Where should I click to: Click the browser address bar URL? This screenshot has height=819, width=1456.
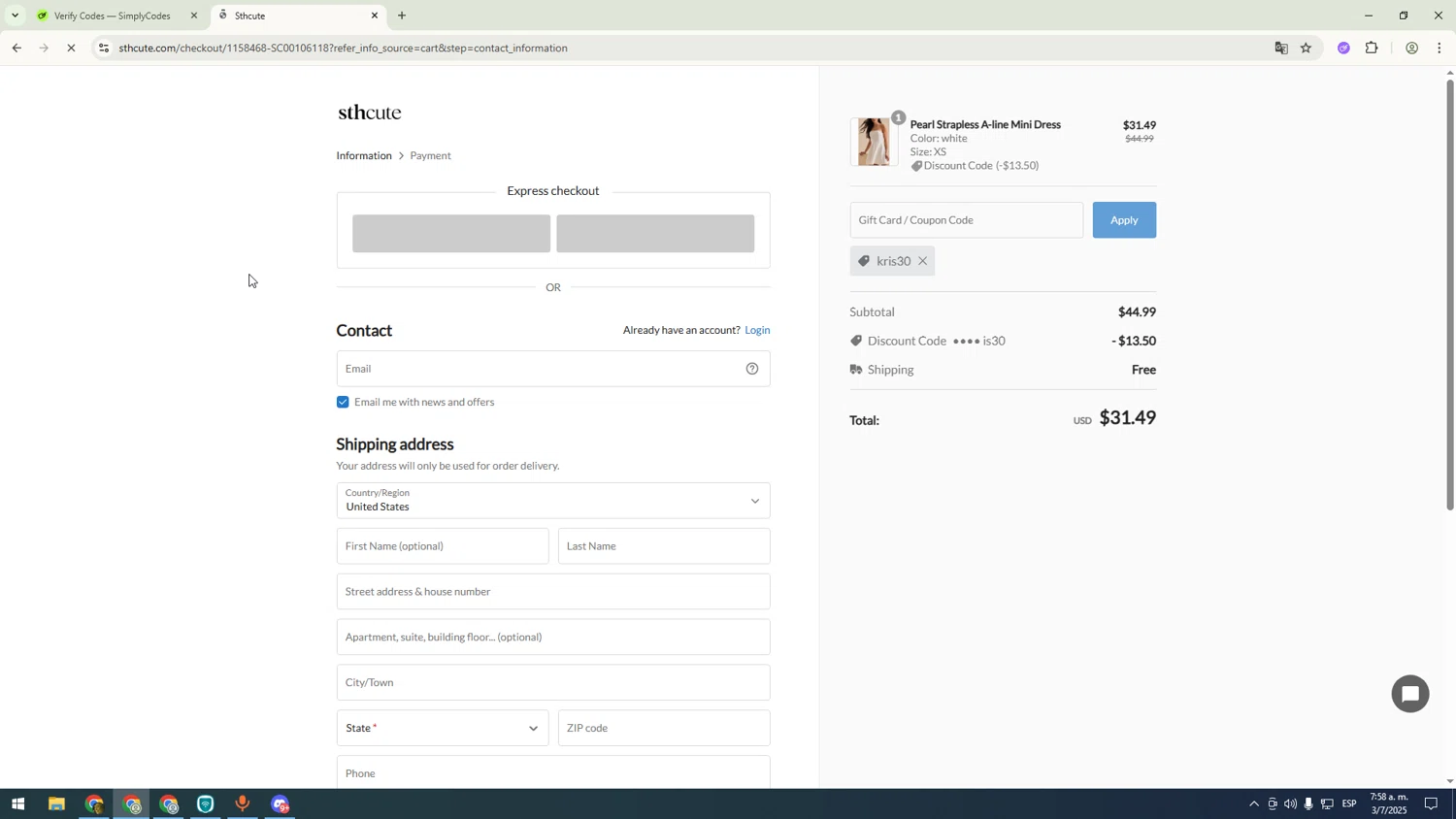pos(344,48)
